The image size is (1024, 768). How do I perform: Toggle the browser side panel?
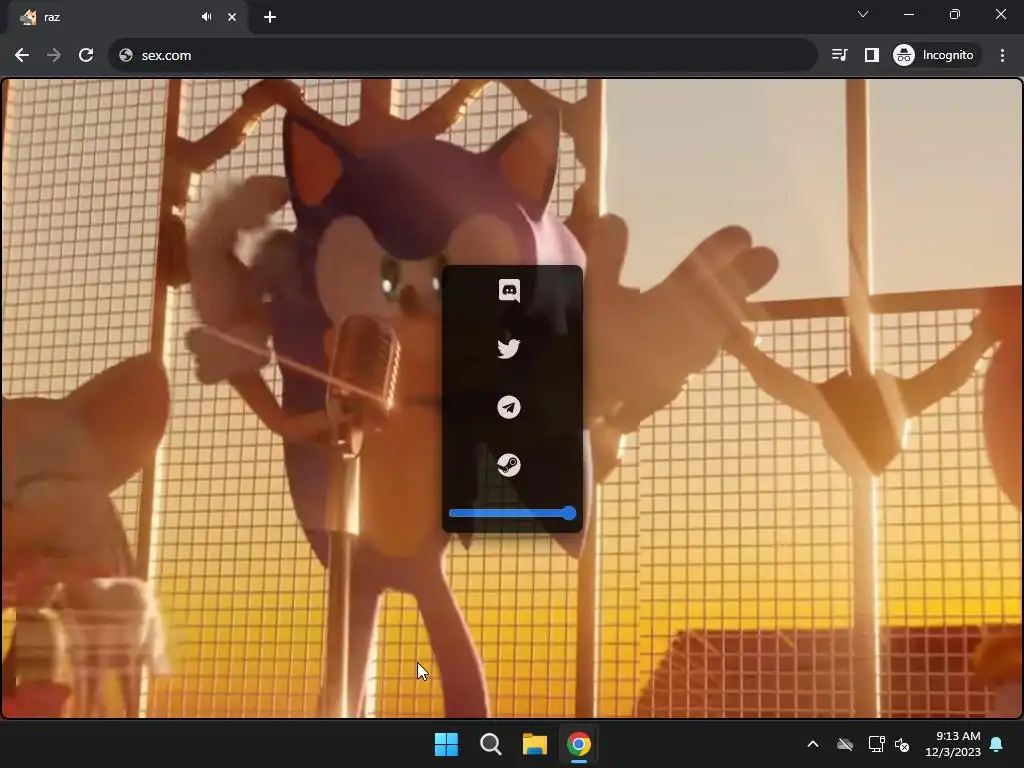coord(872,55)
